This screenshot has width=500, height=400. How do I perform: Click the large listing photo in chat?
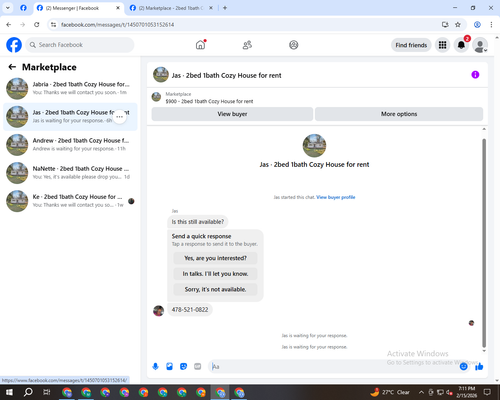coord(314,145)
